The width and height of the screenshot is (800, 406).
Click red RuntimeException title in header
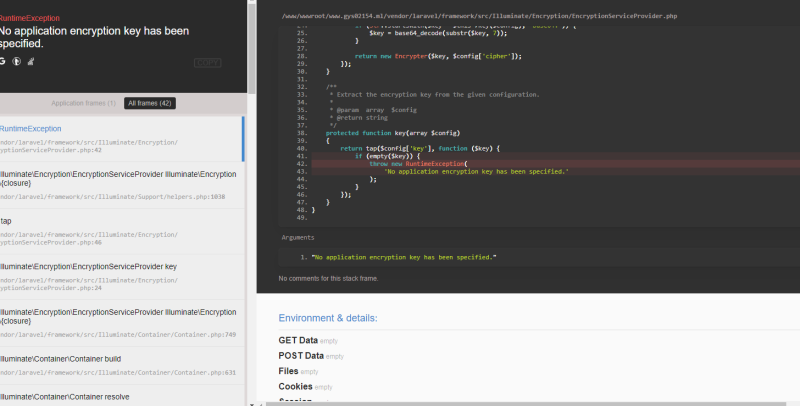click(30, 18)
